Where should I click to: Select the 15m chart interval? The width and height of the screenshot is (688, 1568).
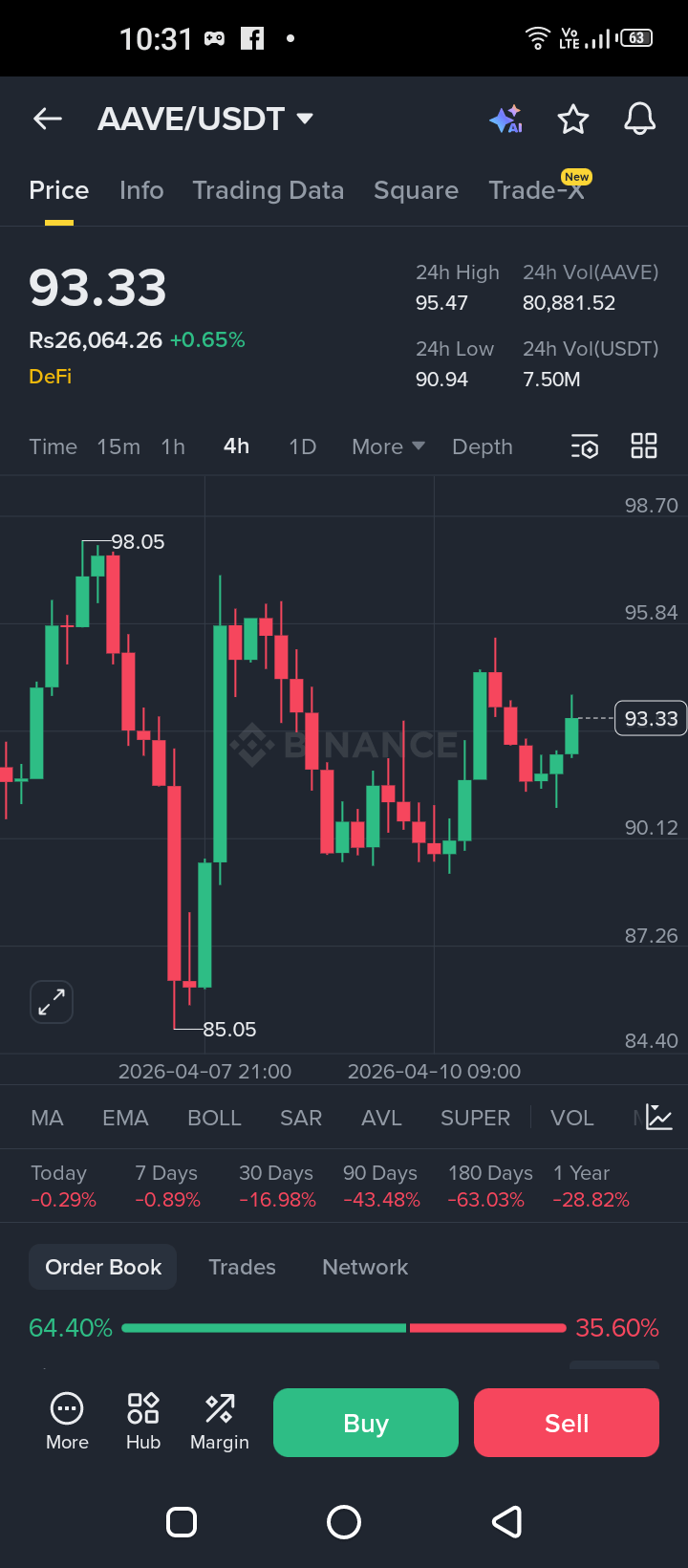point(118,446)
